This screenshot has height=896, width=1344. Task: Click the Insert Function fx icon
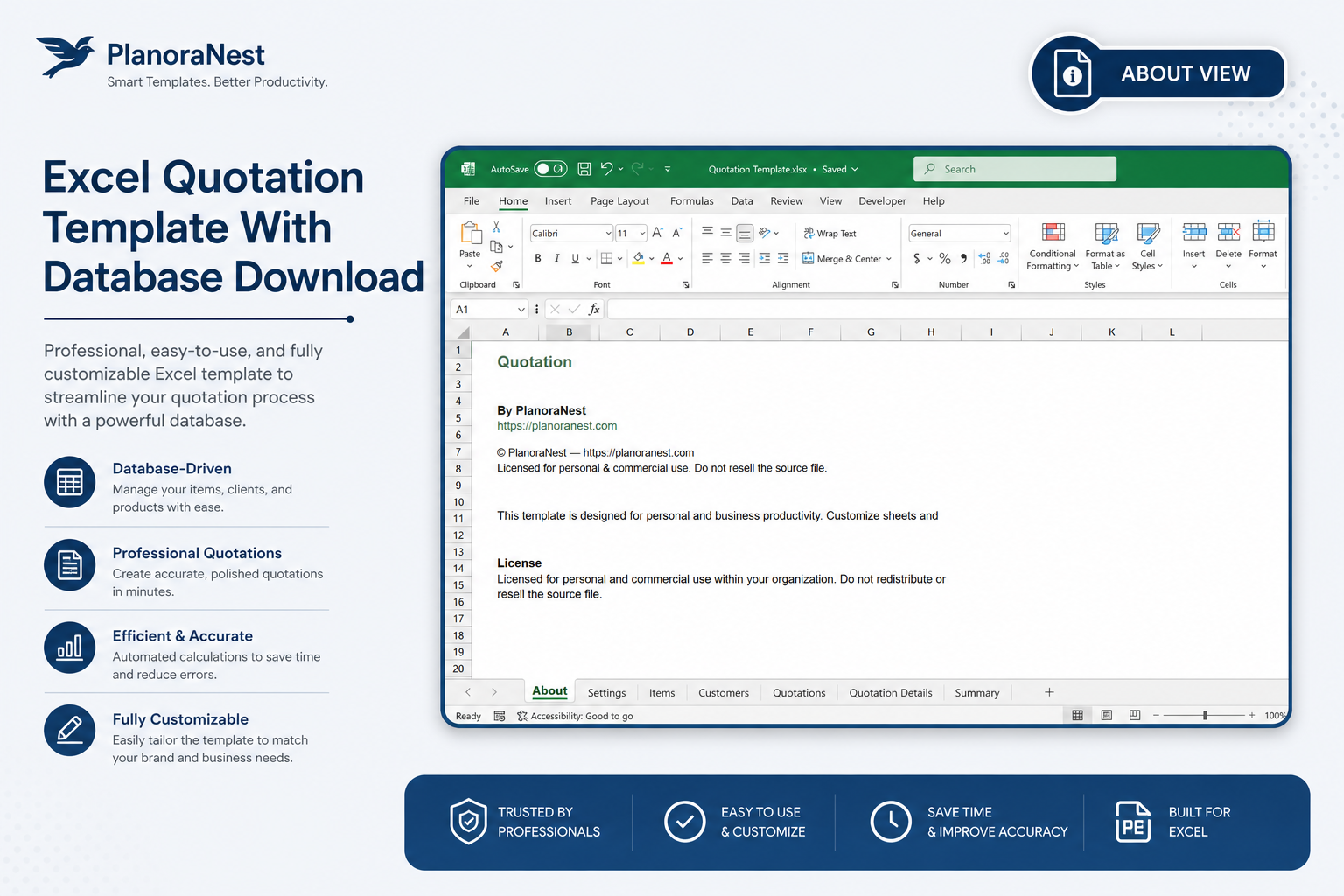(x=594, y=309)
